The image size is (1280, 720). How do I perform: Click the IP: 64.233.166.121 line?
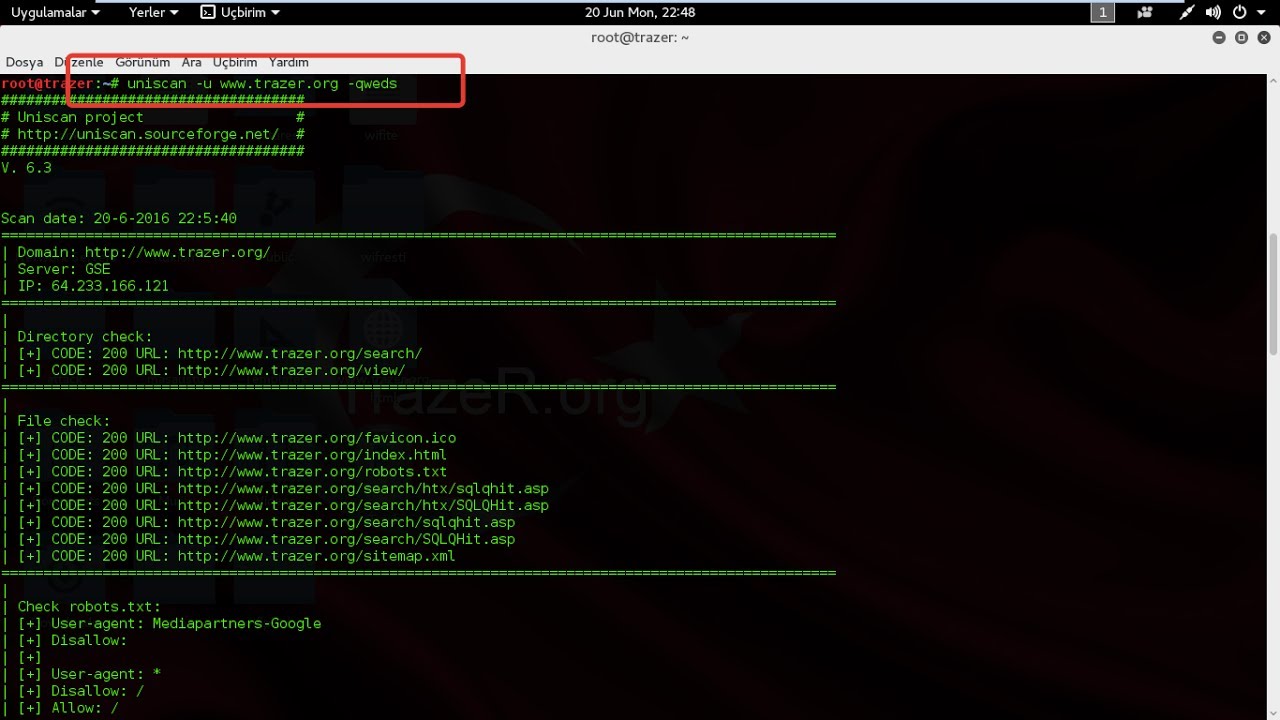pyautogui.click(x=85, y=286)
